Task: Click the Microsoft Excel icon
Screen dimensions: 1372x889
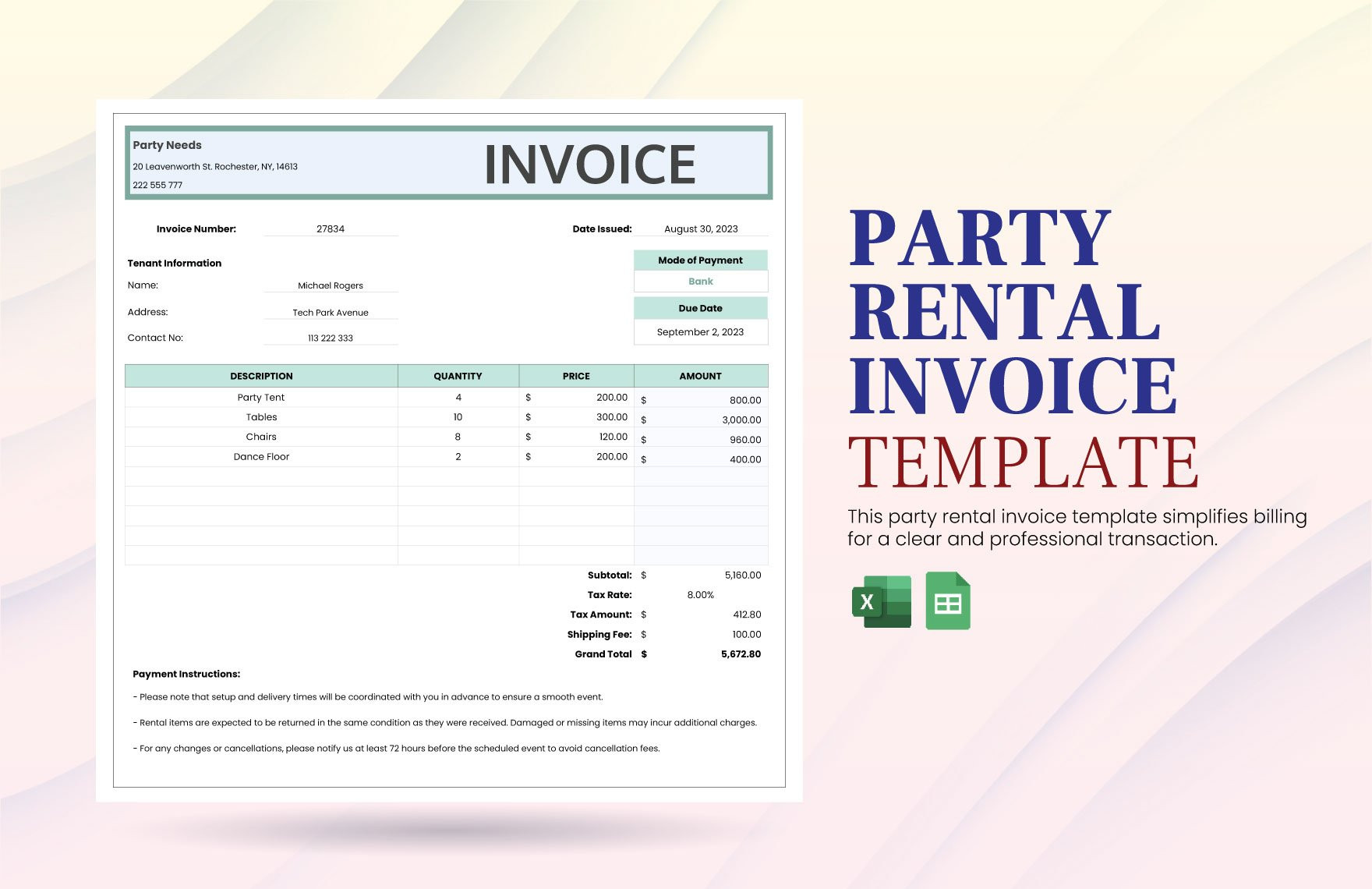Action: pos(882,601)
